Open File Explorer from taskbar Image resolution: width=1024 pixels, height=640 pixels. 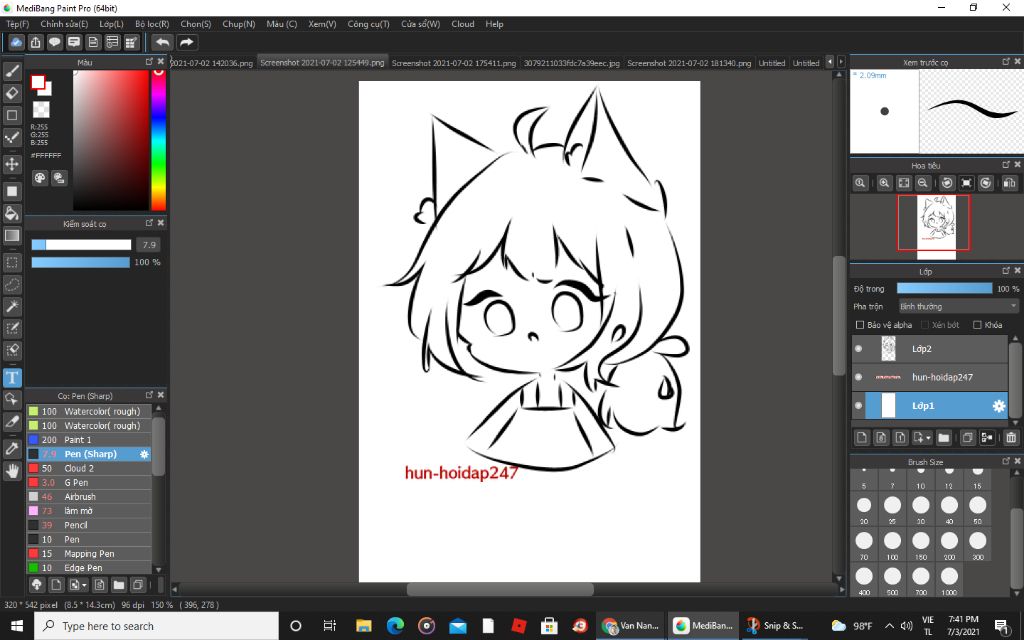(363, 626)
